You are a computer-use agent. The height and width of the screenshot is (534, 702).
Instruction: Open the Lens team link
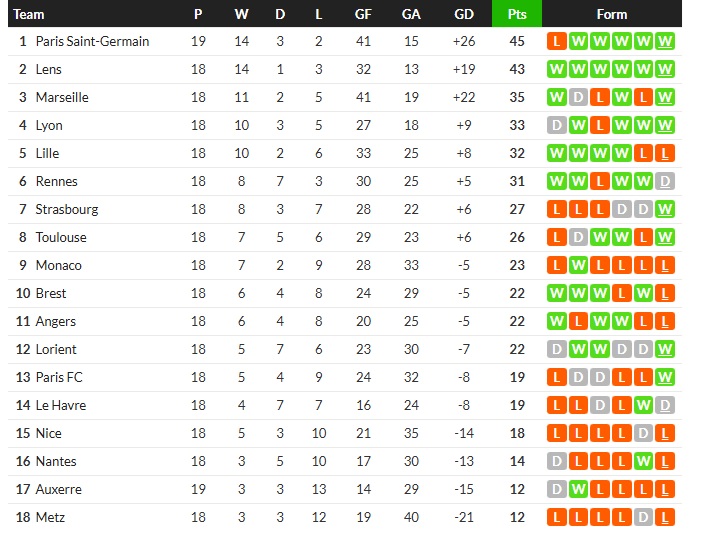pyautogui.click(x=48, y=69)
